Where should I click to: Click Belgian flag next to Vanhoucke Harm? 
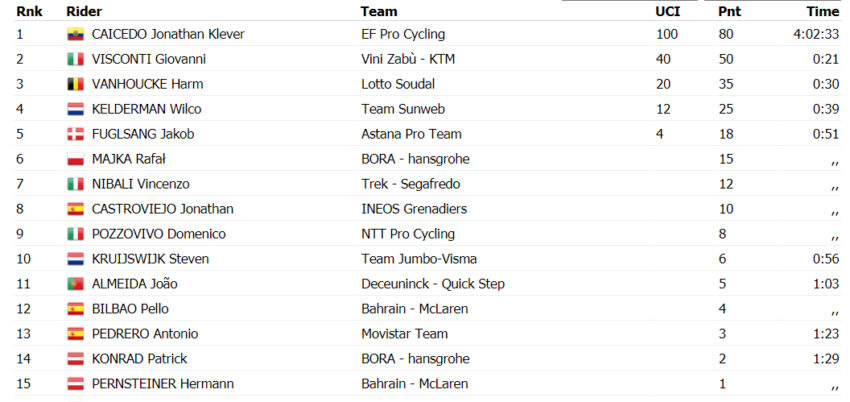pos(75,85)
